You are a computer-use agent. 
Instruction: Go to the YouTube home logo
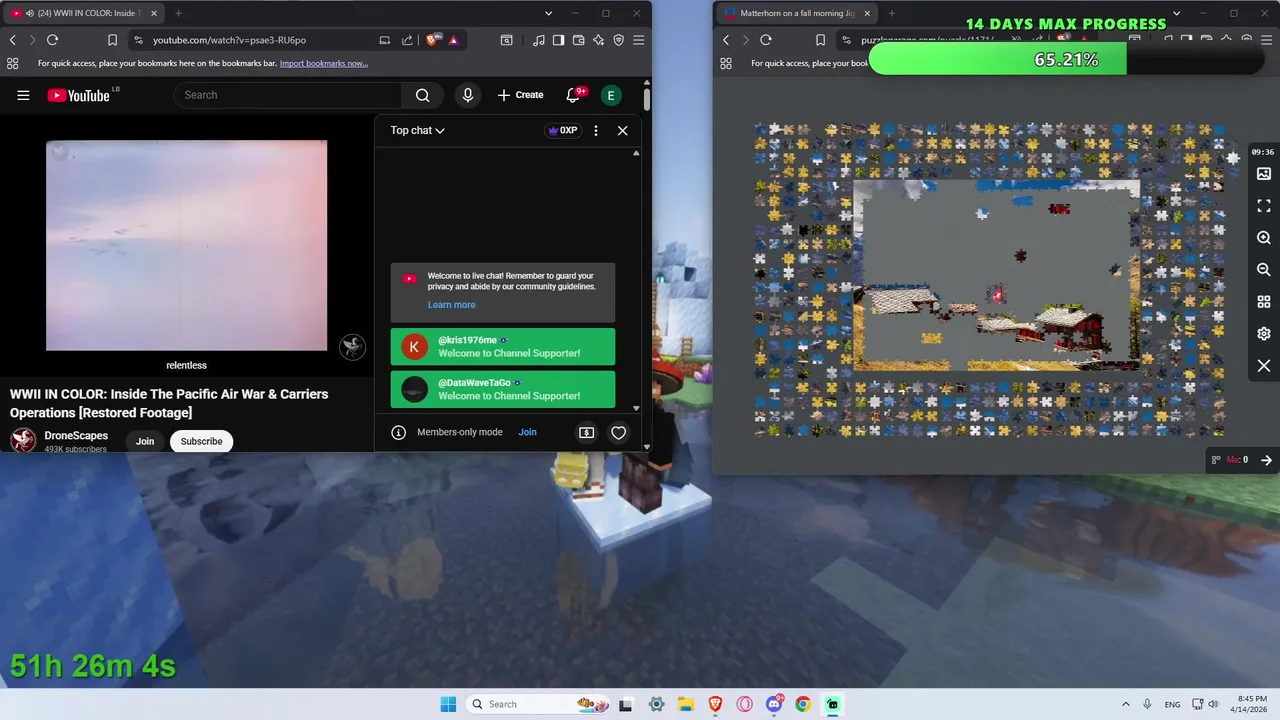(x=78, y=95)
